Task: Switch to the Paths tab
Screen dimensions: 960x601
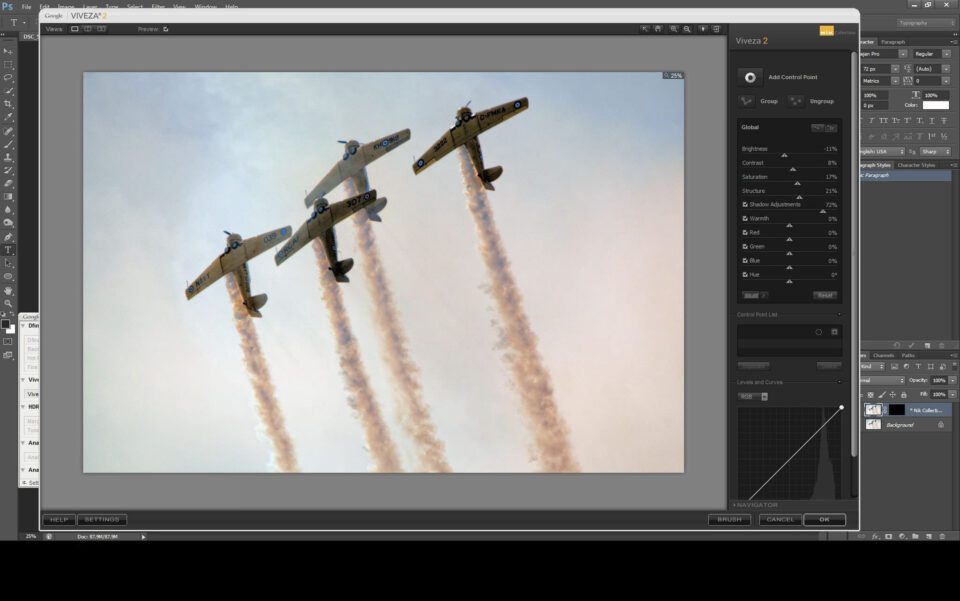Action: tap(908, 356)
